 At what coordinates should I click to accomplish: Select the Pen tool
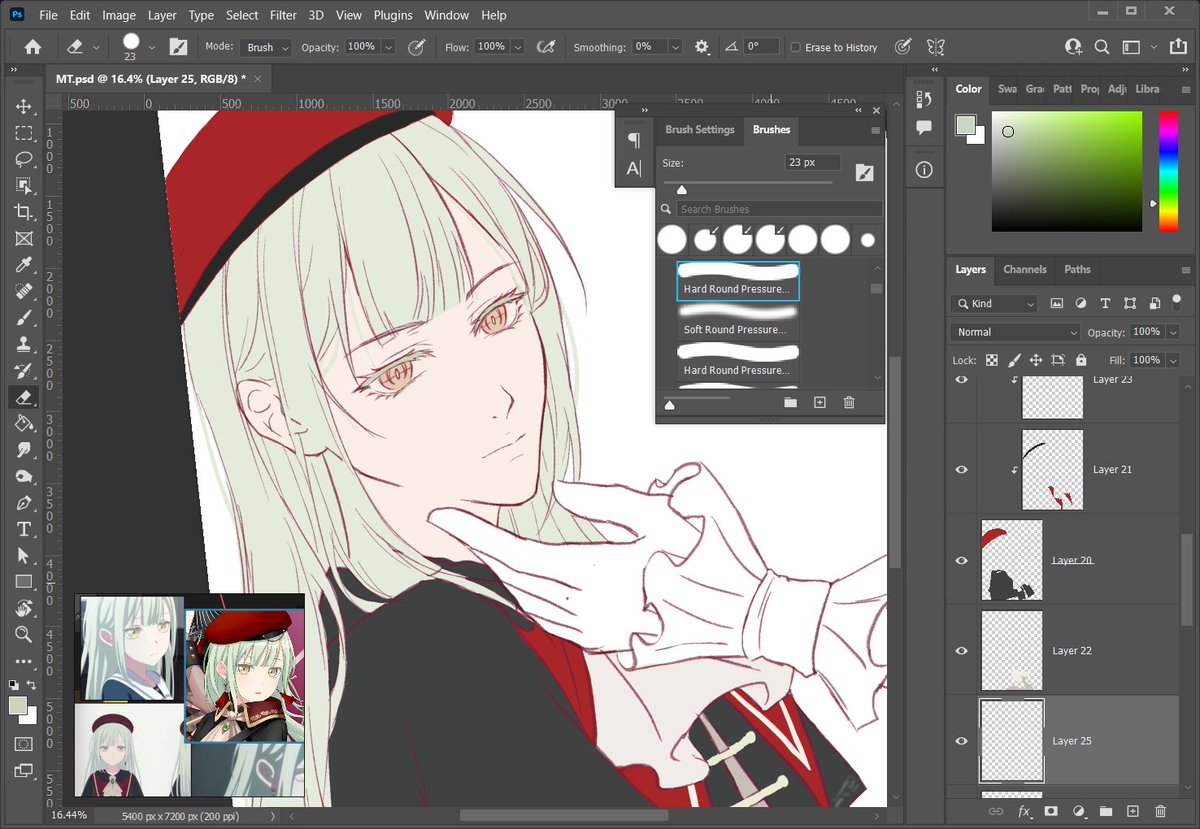tap(24, 502)
